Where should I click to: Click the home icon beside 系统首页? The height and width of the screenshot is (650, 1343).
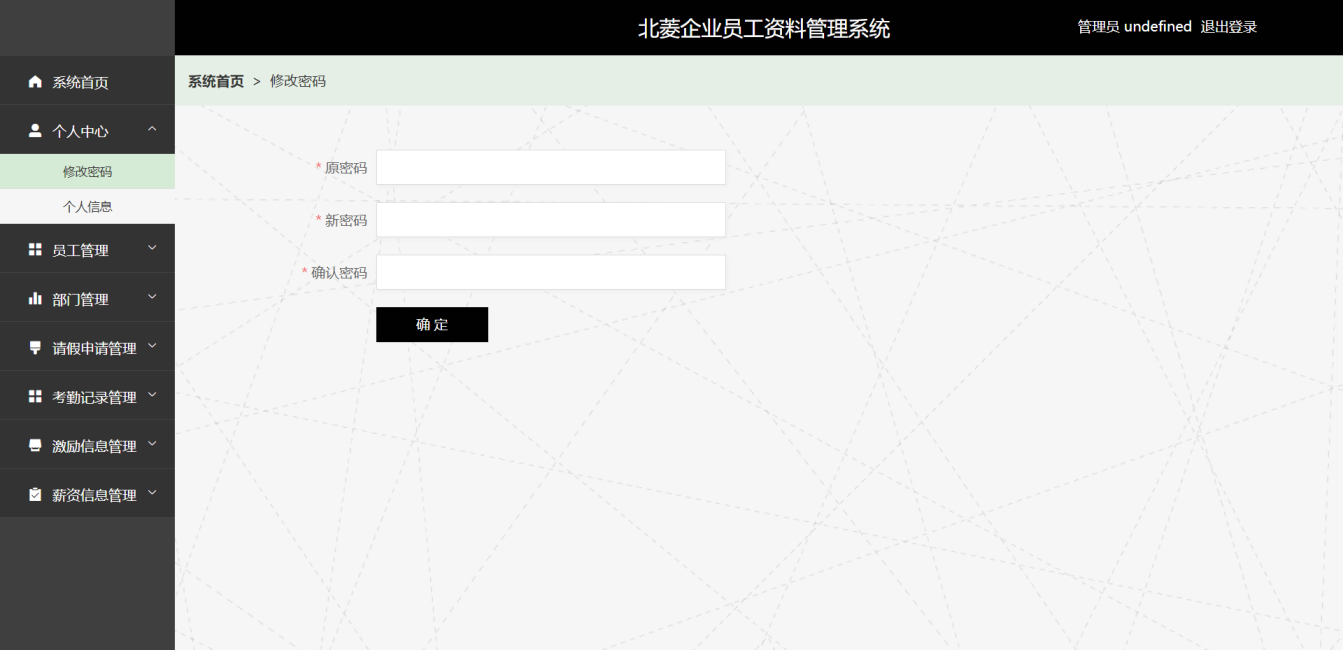(35, 82)
